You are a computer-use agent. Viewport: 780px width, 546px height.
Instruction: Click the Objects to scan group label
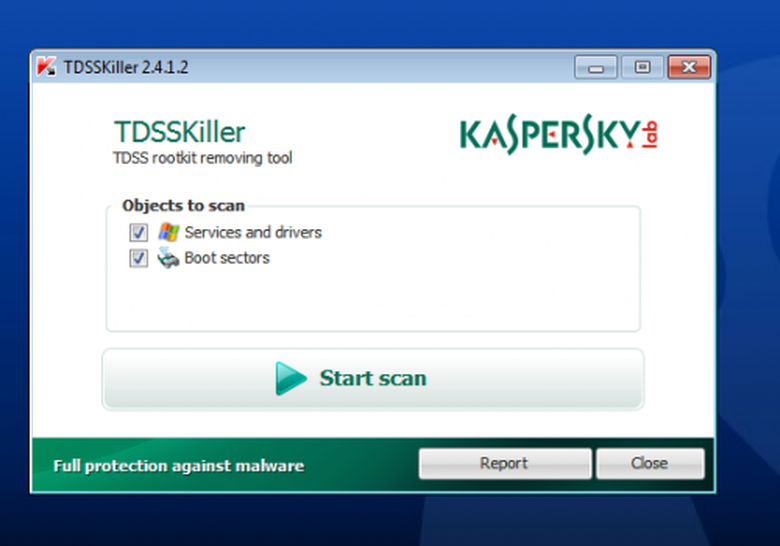[183, 205]
